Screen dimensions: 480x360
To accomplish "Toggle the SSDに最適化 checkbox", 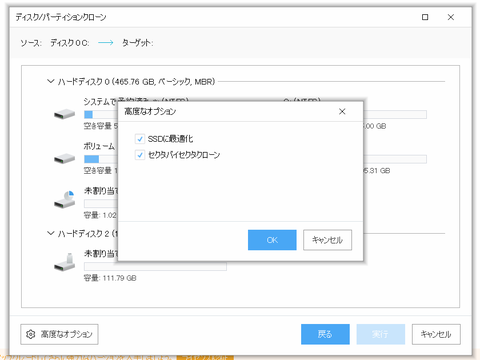I will 140,139.
